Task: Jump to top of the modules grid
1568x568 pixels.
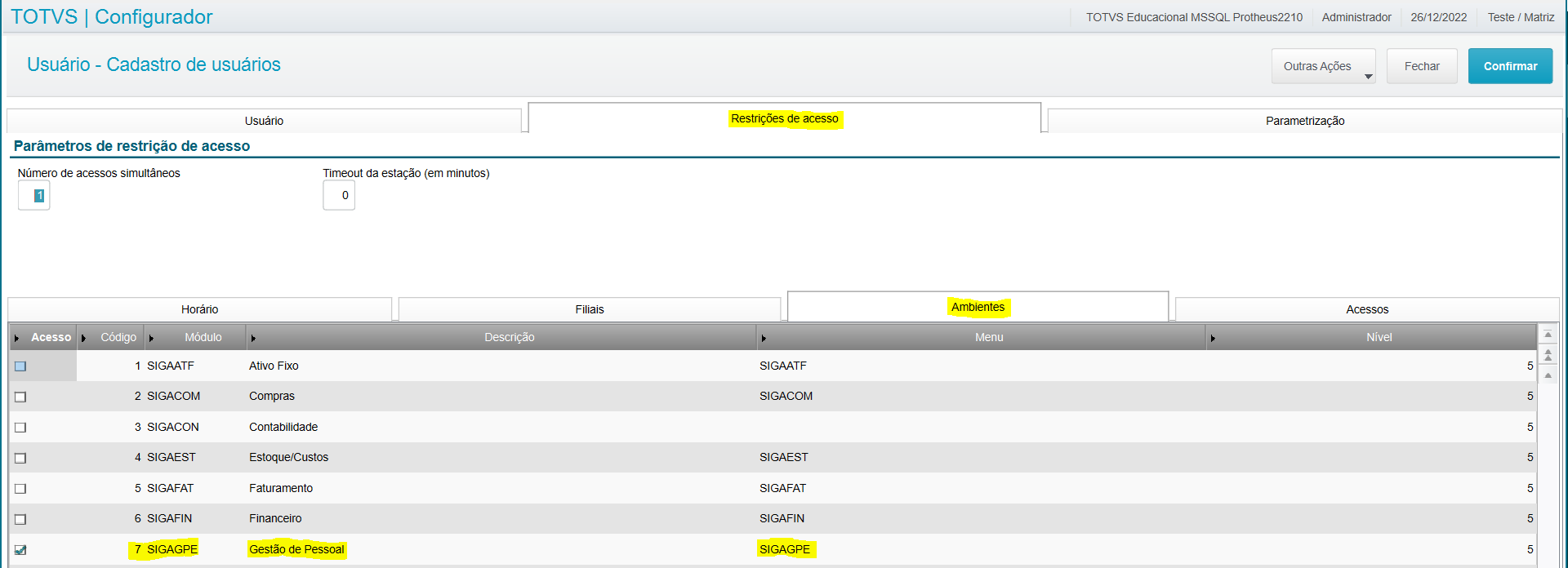Action: pyautogui.click(x=1548, y=335)
